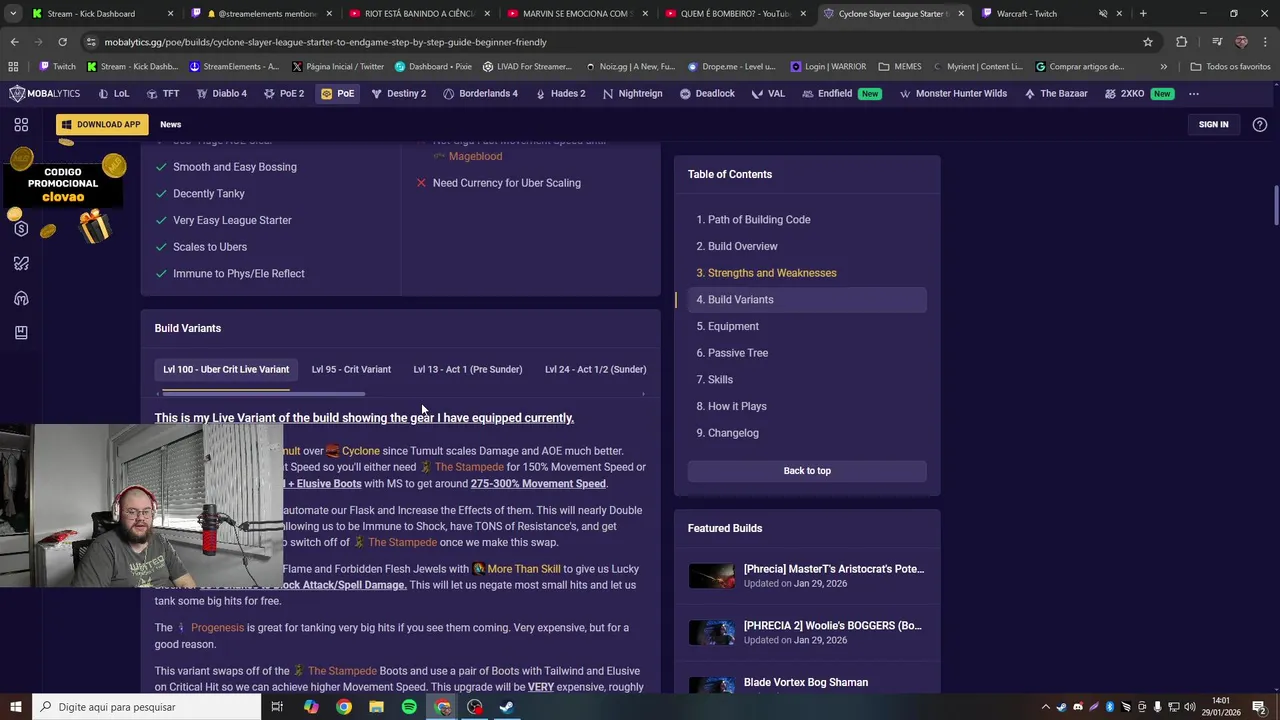Click the Download App button
Viewport: 1280px width, 720px height.
click(102, 124)
